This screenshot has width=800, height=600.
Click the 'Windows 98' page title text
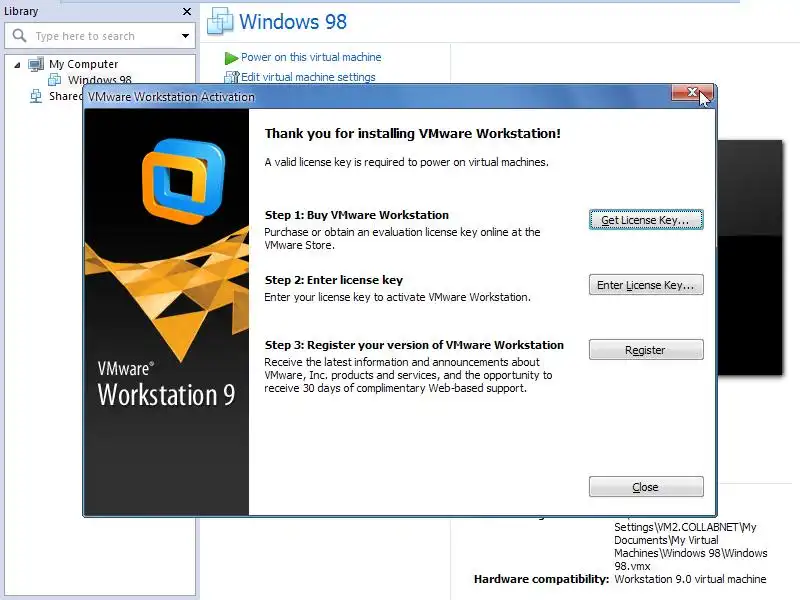293,21
